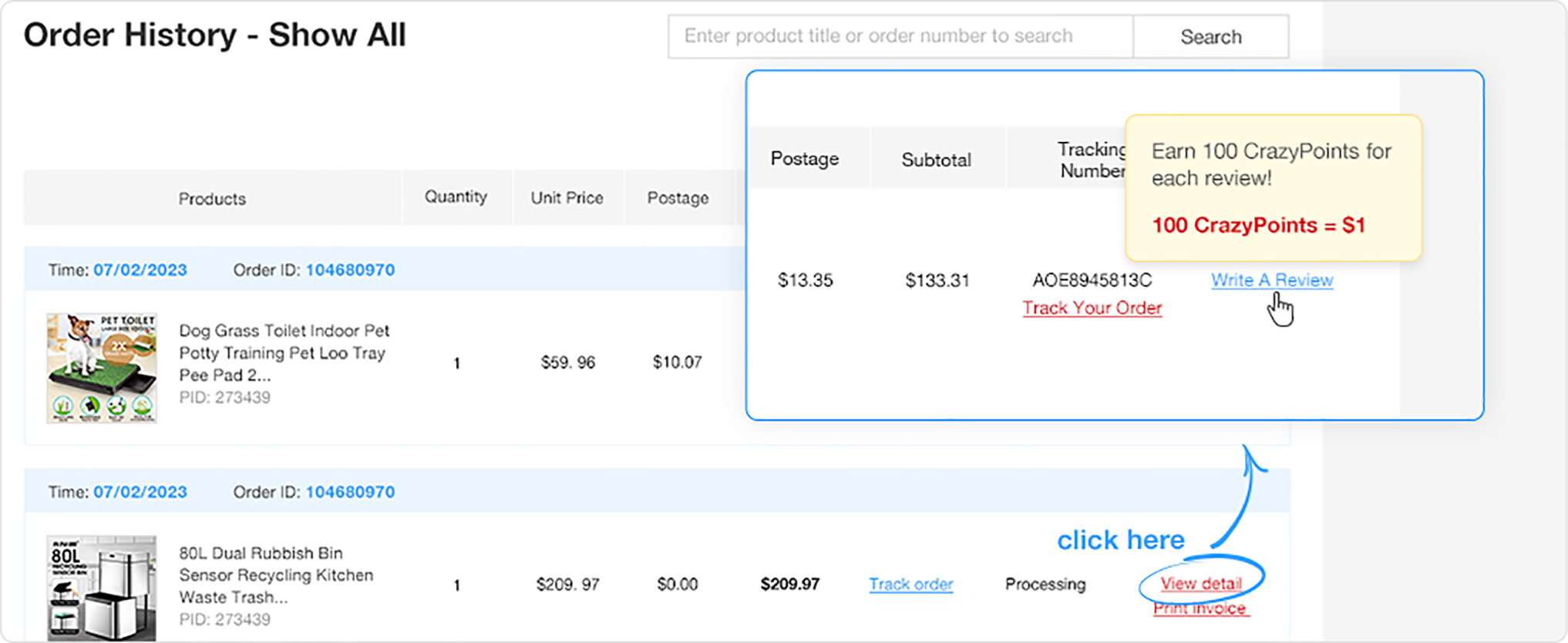This screenshot has width=1568, height=643.
Task: Click the date on Dog Grass Toilet order
Action: pos(140,270)
